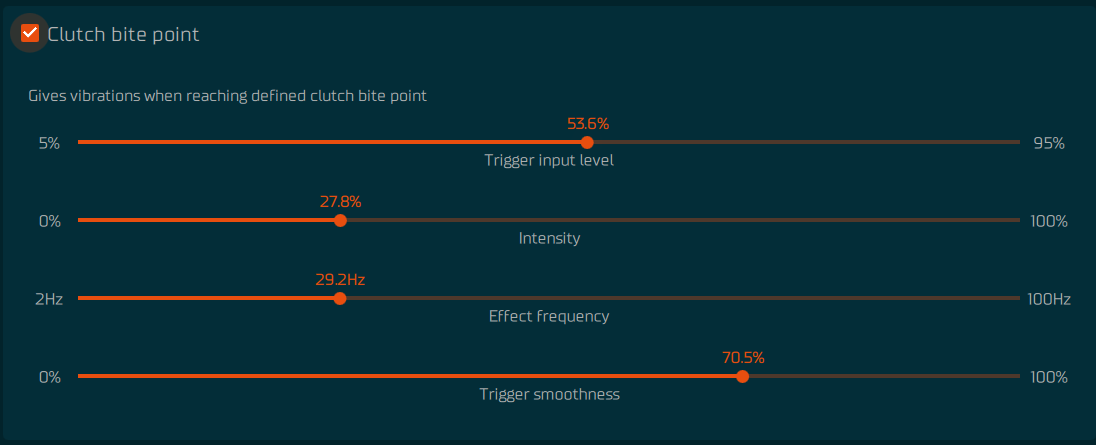Click the Intensity slider handle

(x=340, y=221)
